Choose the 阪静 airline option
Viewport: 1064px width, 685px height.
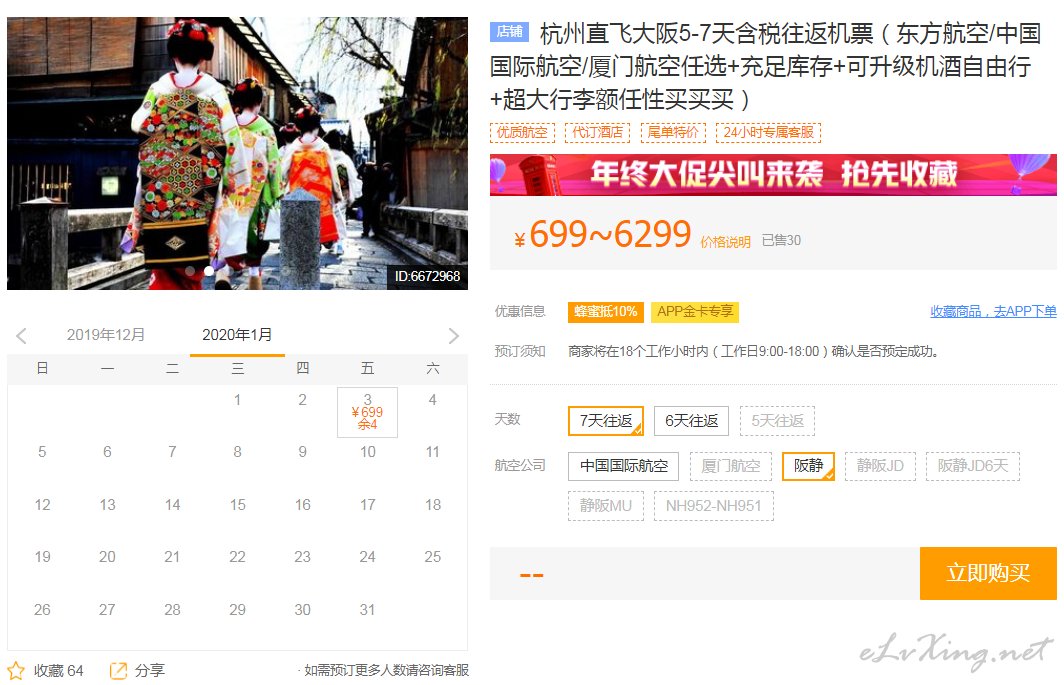(808, 466)
